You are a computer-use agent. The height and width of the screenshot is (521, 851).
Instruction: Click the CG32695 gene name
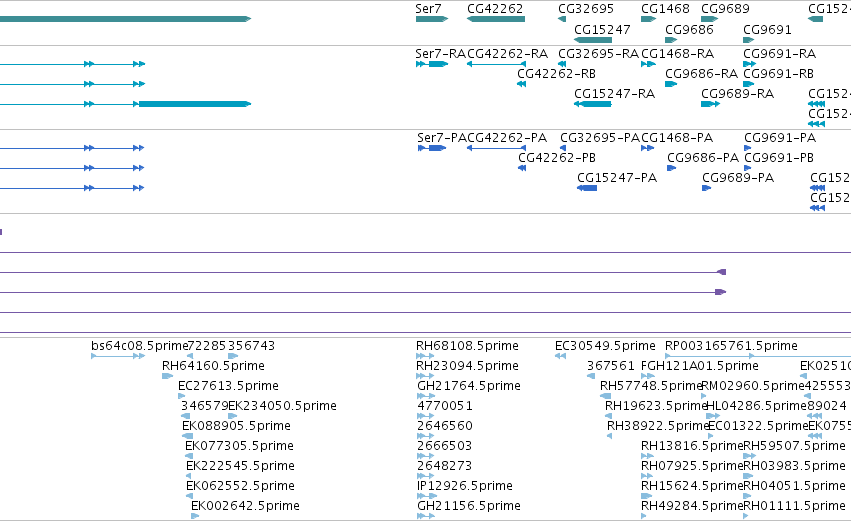click(x=586, y=9)
